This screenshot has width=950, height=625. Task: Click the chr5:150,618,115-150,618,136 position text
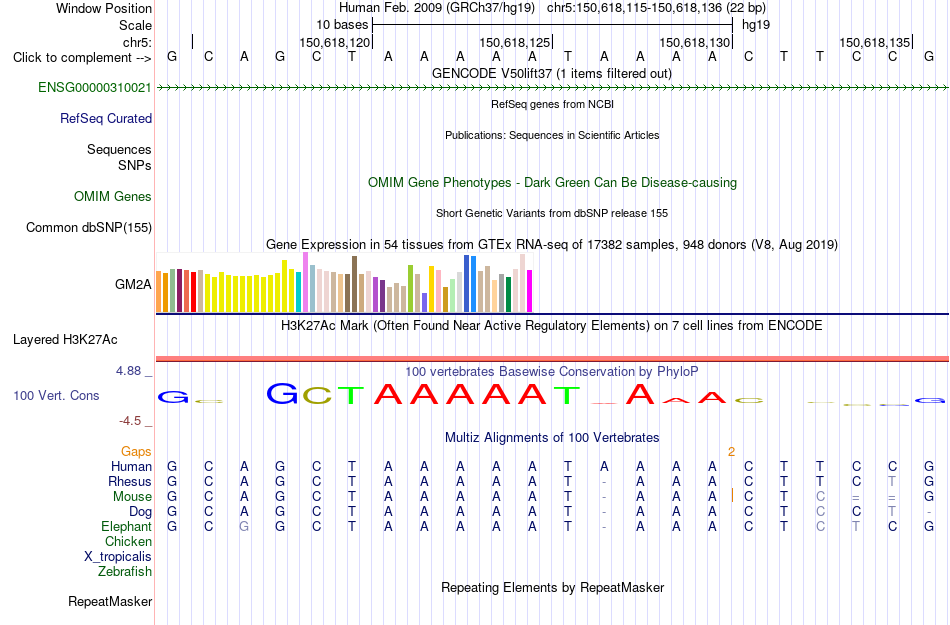(x=656, y=8)
